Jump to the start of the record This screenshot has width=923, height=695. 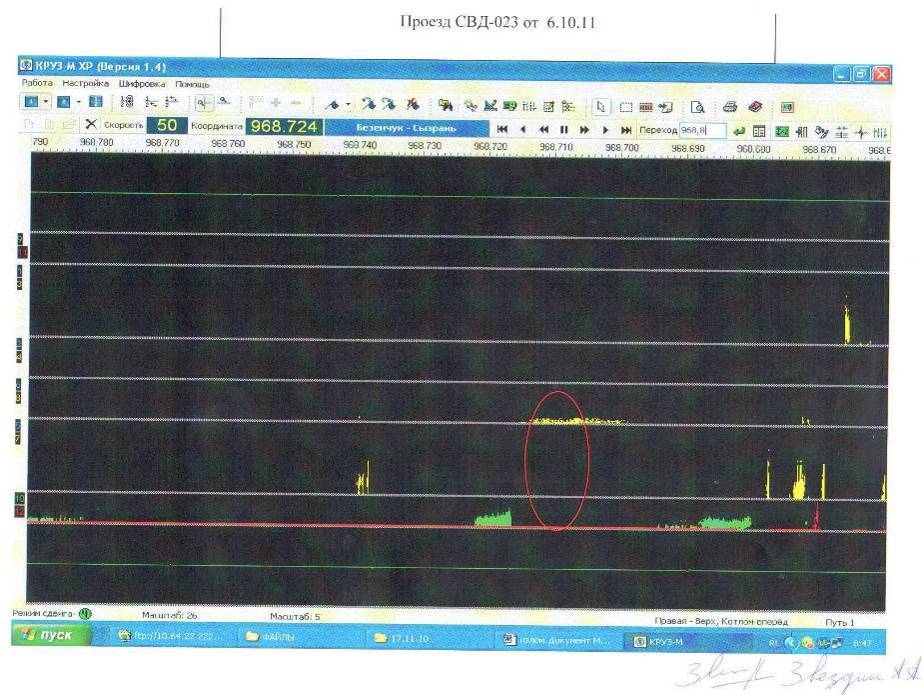click(502, 129)
